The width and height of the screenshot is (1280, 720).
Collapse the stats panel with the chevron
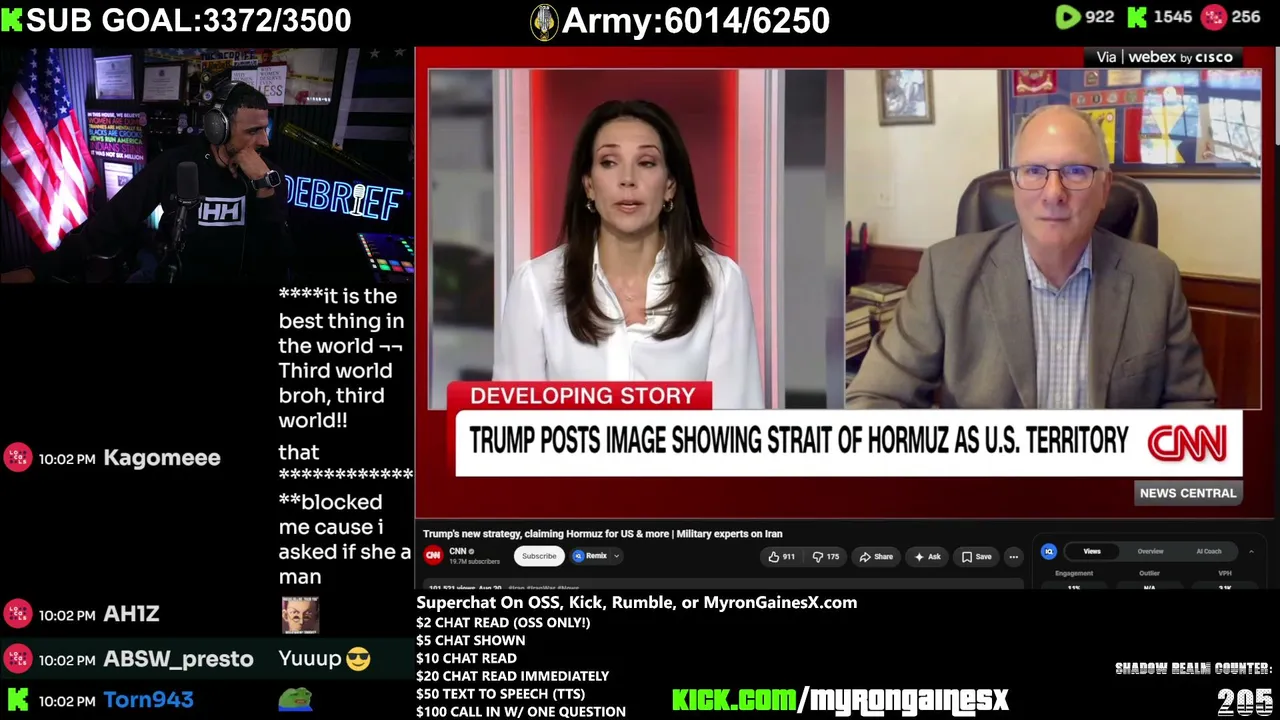1251,551
